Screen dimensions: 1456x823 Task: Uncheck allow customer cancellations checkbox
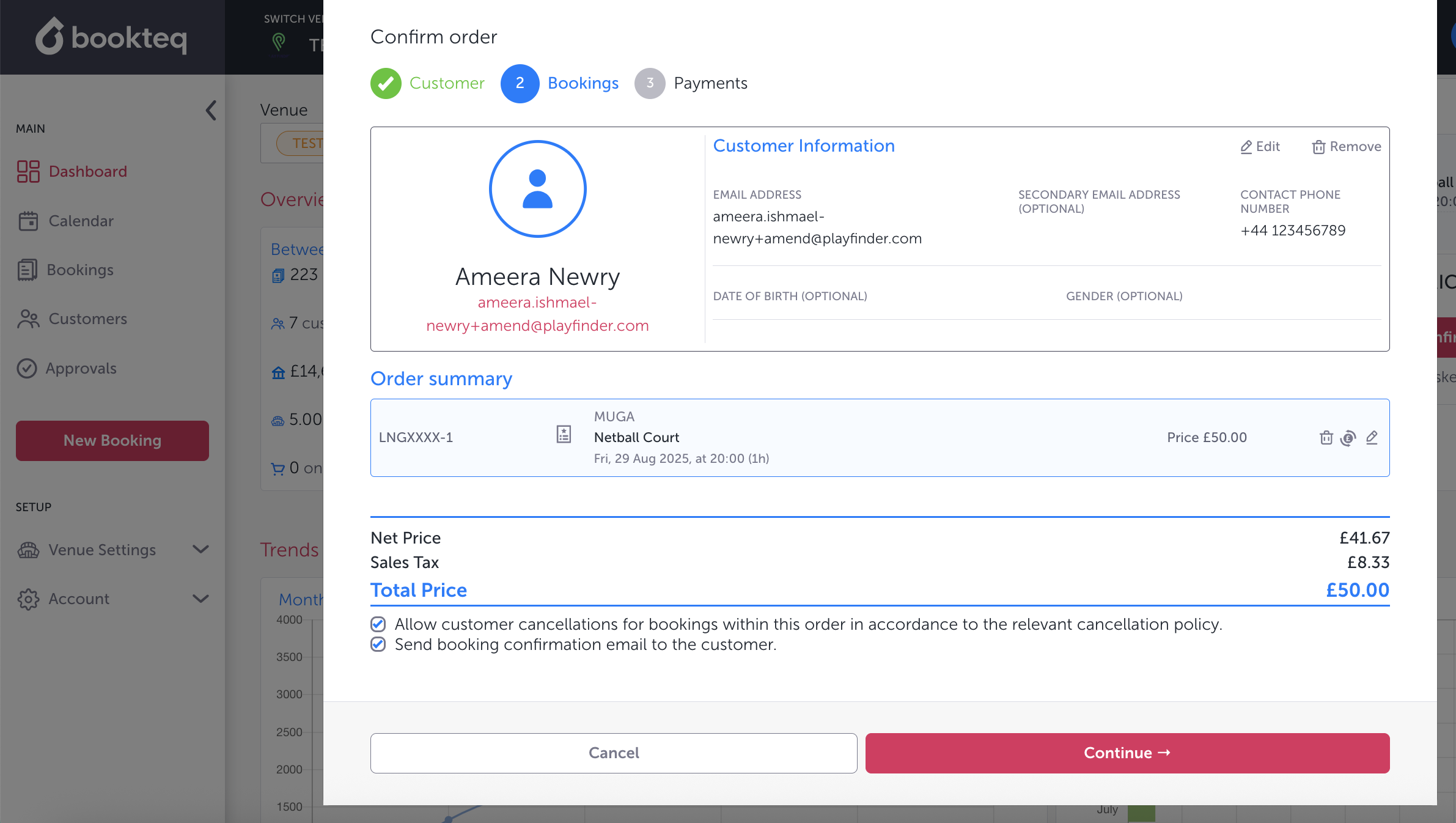pos(378,624)
